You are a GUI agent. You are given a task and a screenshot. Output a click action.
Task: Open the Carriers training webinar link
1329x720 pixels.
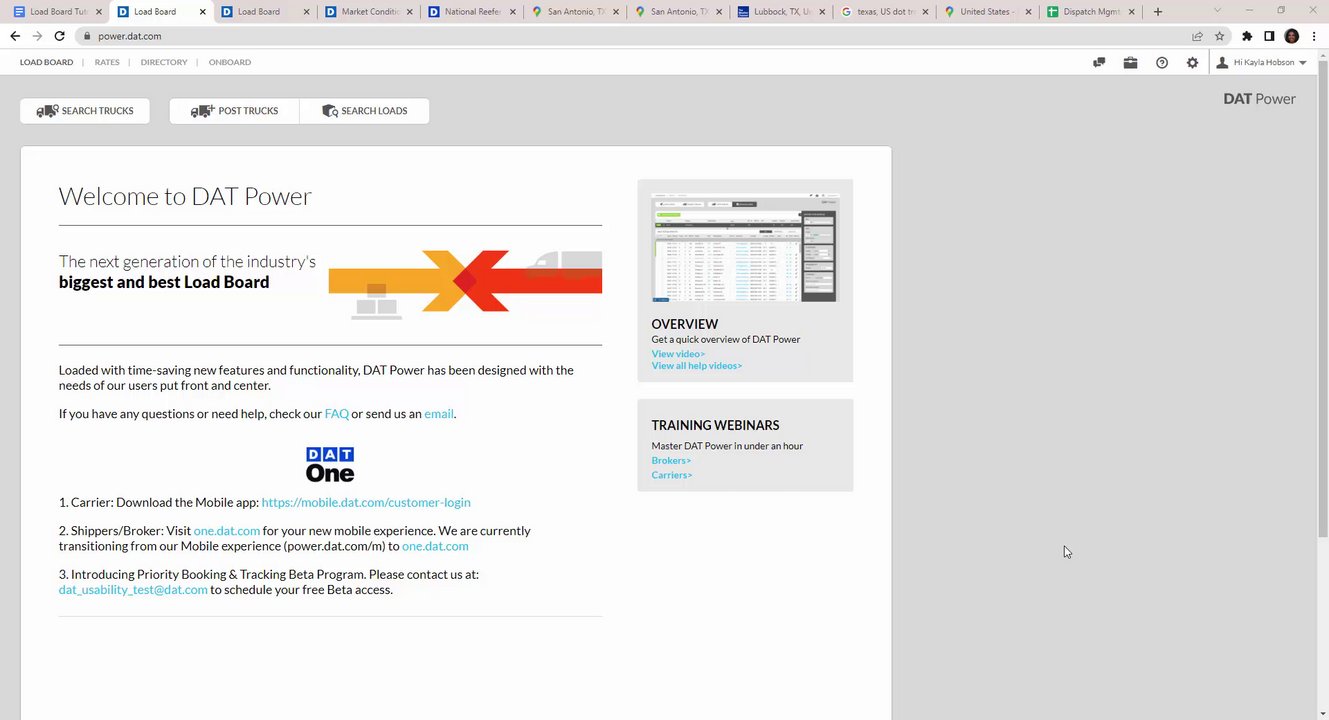(x=672, y=475)
